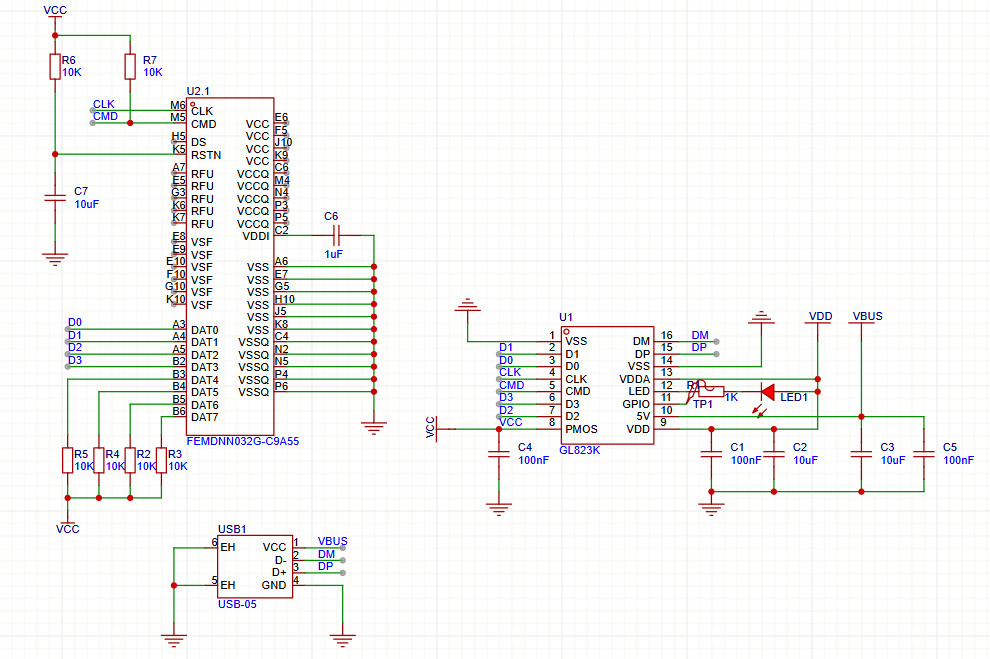Select the C5 capacitor symbol
Image resolution: width=990 pixels, height=659 pixels.
coord(924,454)
